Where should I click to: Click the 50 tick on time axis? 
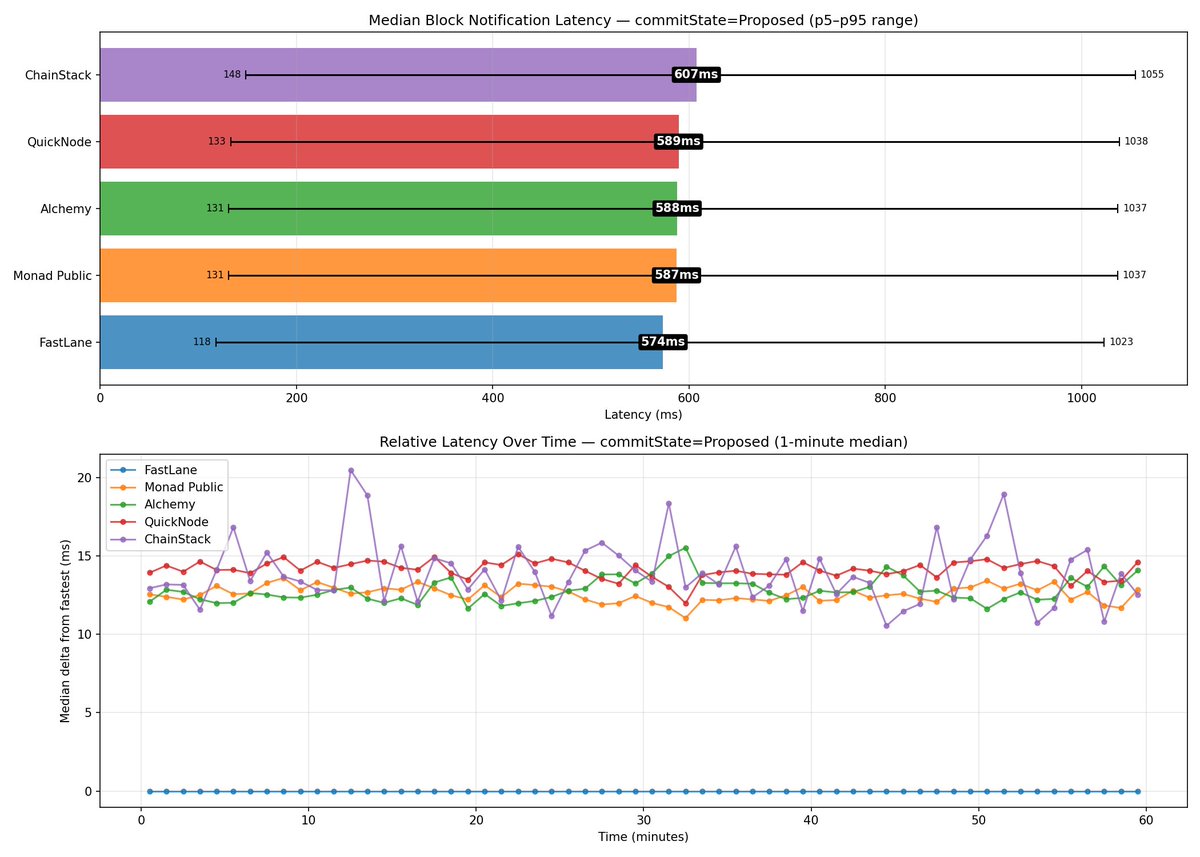pos(978,819)
